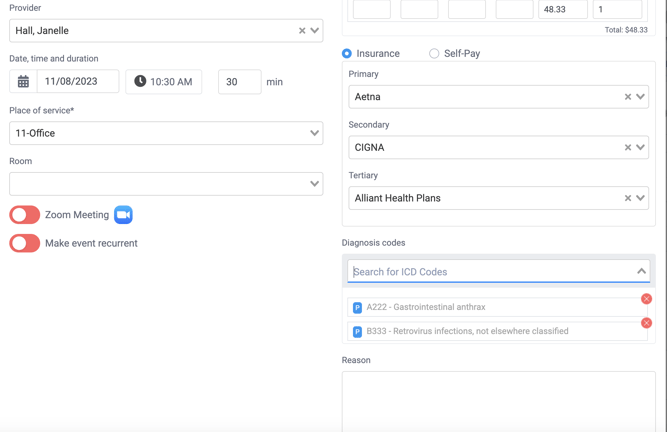Select the Self-Pay radio button
The image size is (667, 432).
click(x=434, y=54)
